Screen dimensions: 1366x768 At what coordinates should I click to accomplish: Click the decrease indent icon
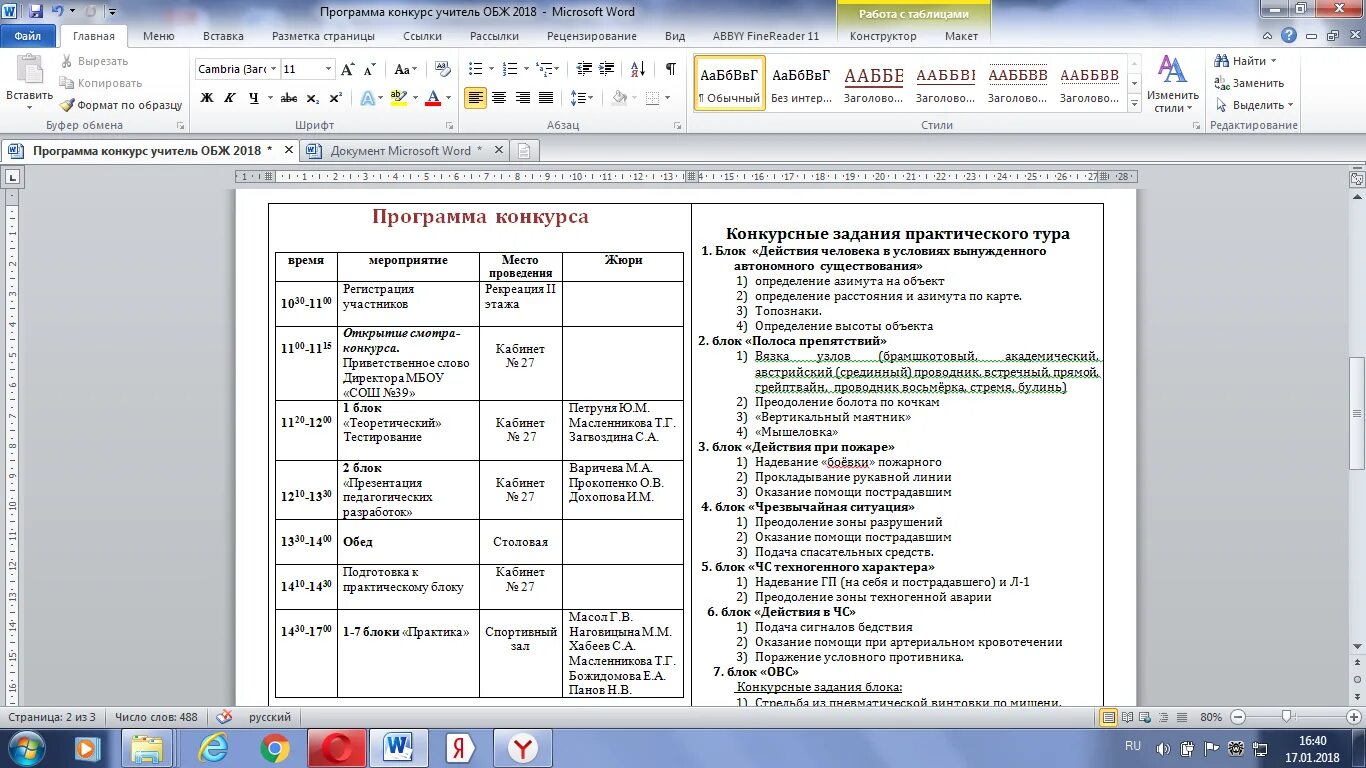583,70
